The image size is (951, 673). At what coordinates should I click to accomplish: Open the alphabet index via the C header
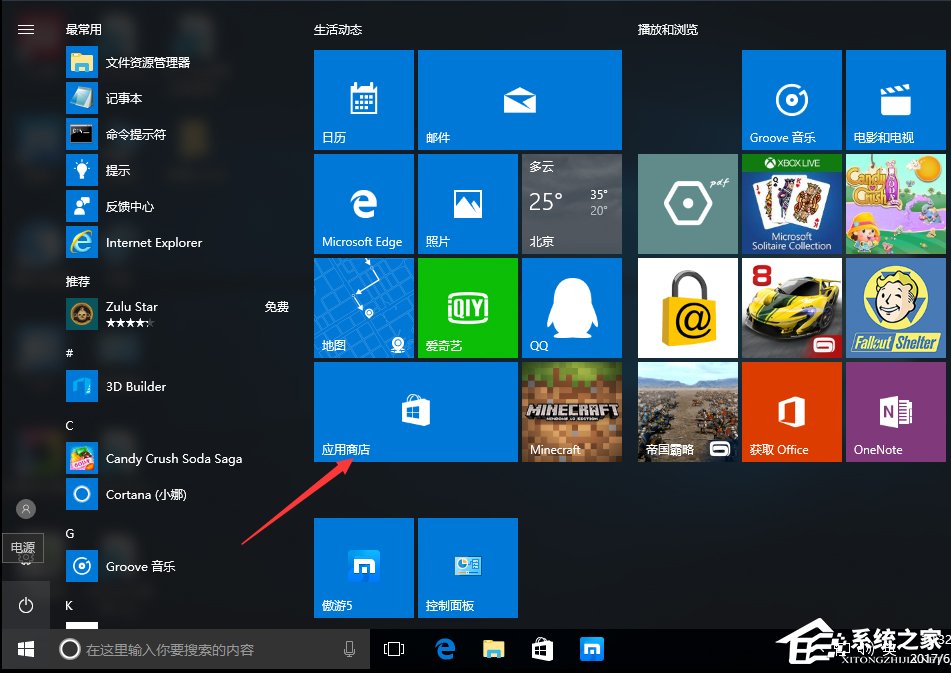coord(69,425)
